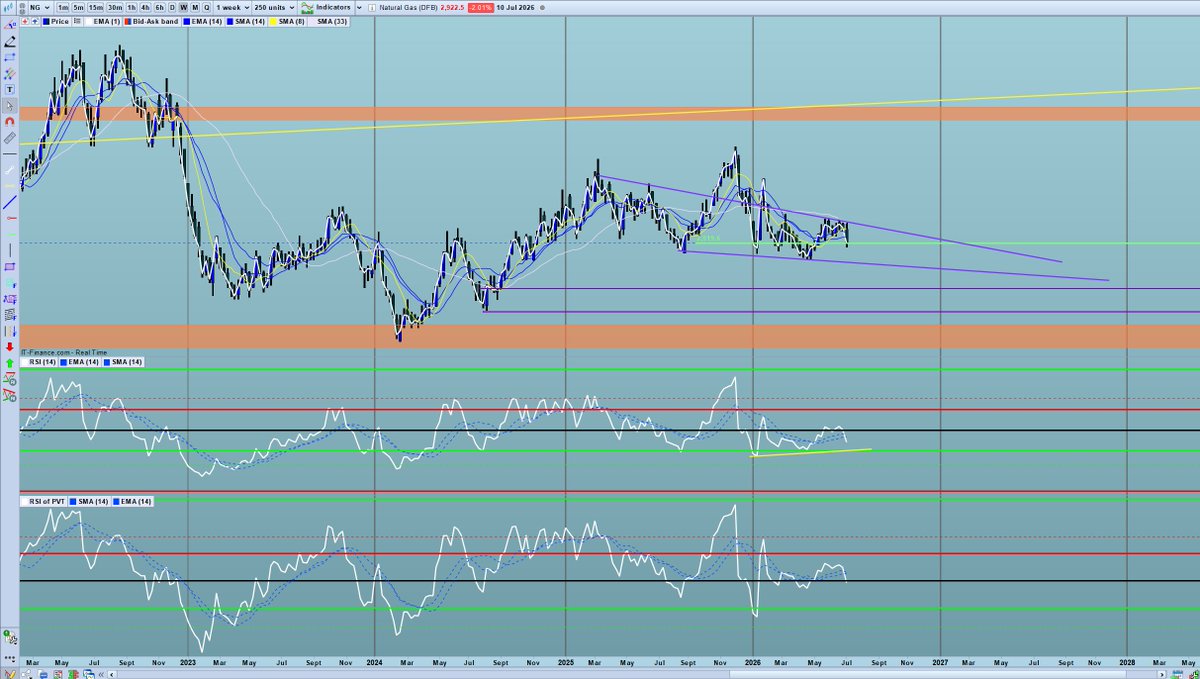Click the 2024 label on time axis
The image size is (1200, 679).
pyautogui.click(x=375, y=662)
